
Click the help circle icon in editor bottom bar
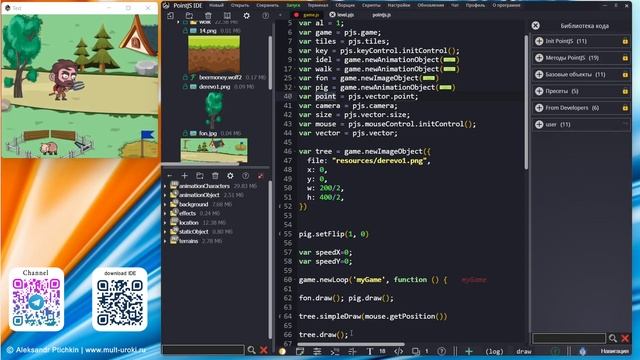441,351
